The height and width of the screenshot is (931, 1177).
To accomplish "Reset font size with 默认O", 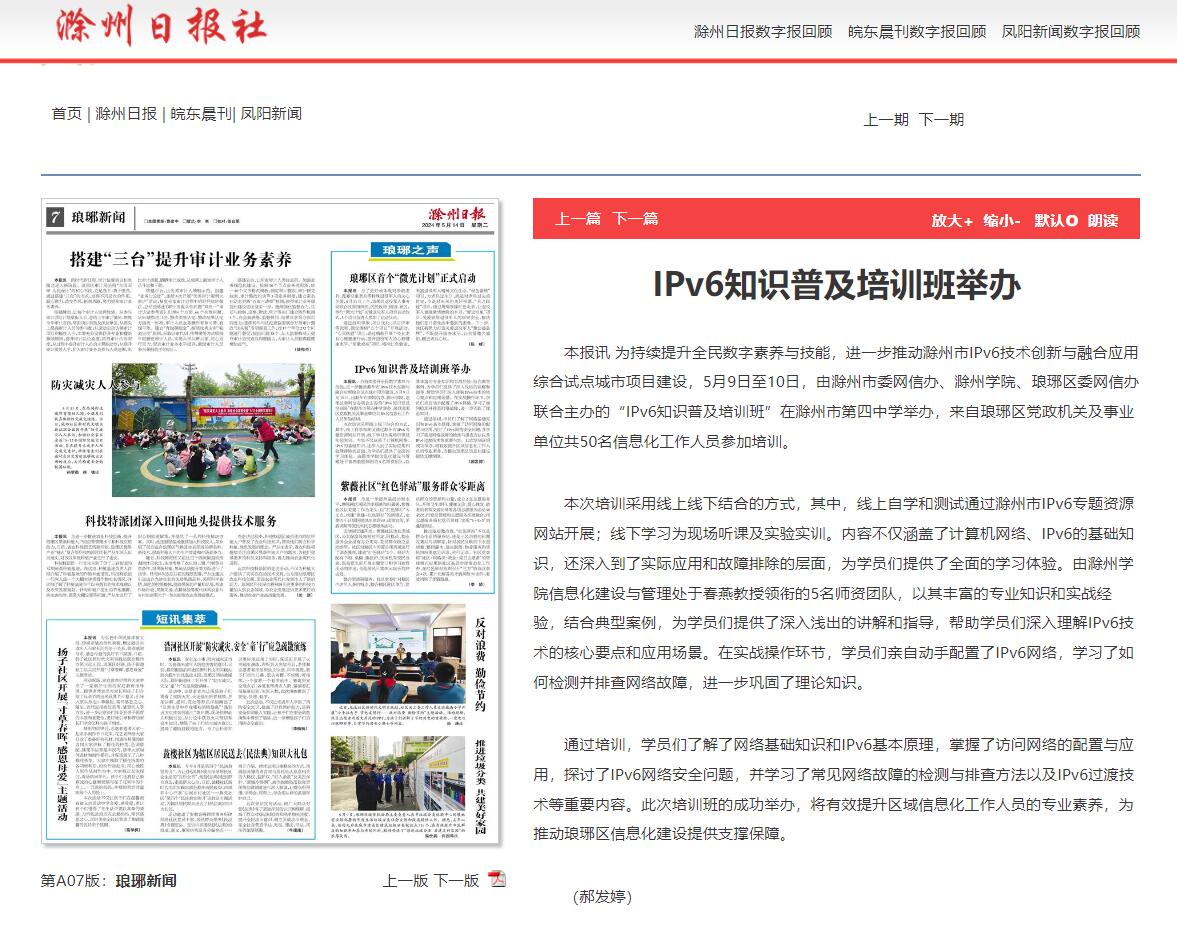I will [x=1056, y=220].
